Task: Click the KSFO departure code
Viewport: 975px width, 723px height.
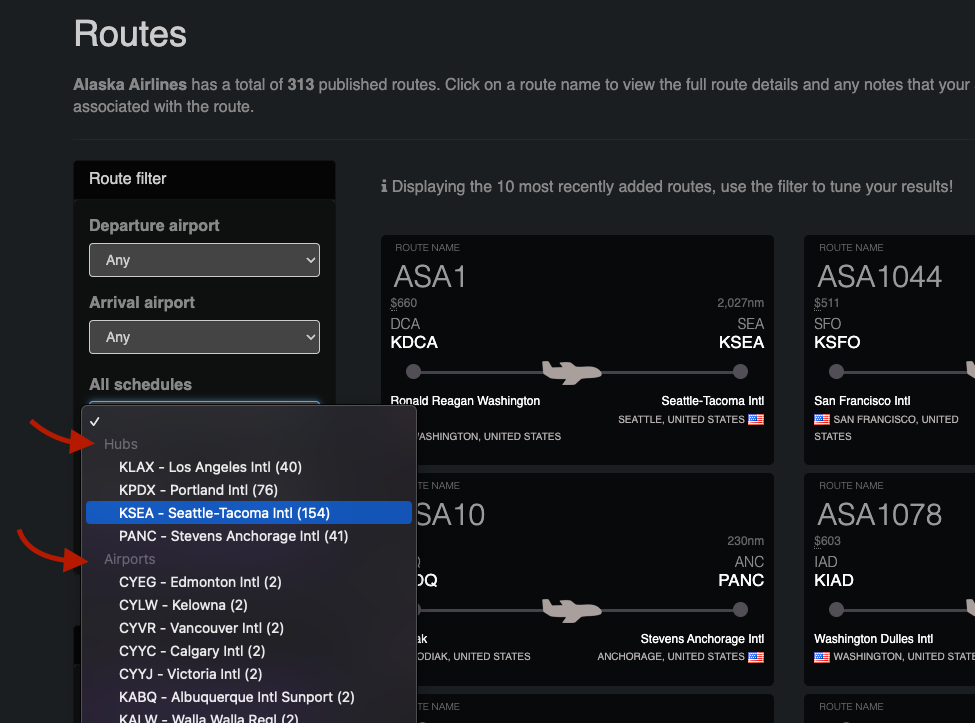Action: [x=837, y=343]
